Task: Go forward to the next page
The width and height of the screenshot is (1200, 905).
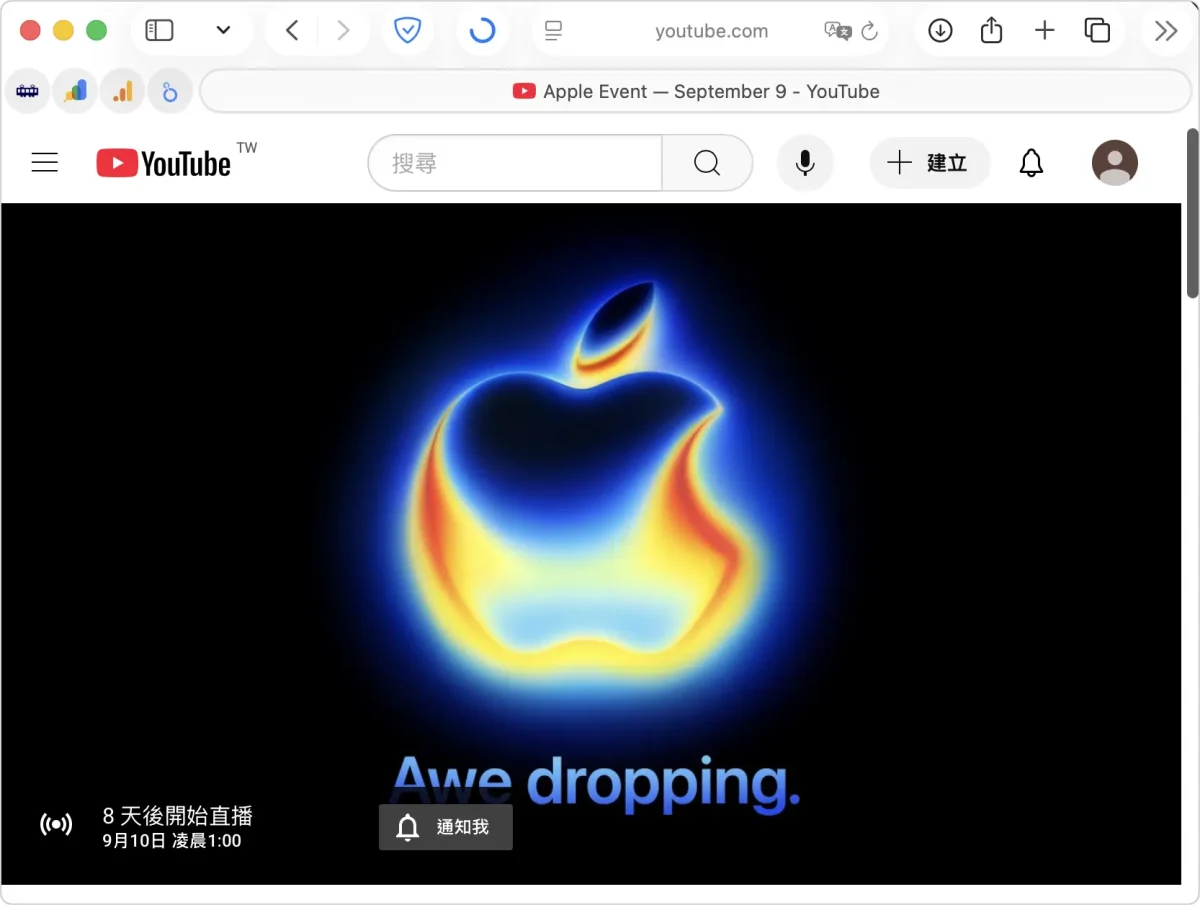Action: pos(343,30)
